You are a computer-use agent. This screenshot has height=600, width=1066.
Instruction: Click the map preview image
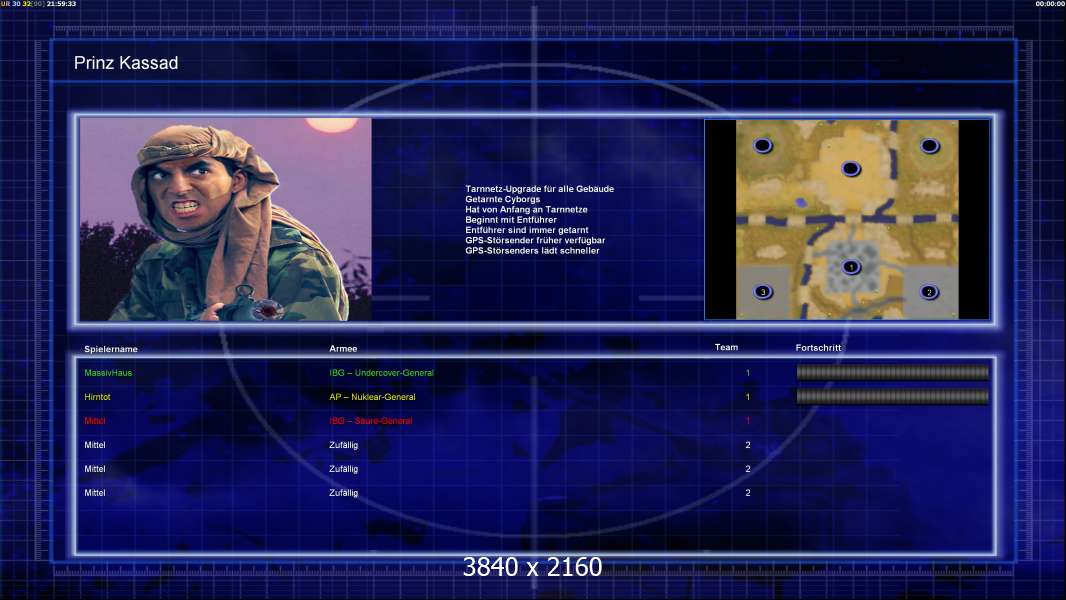tap(847, 219)
